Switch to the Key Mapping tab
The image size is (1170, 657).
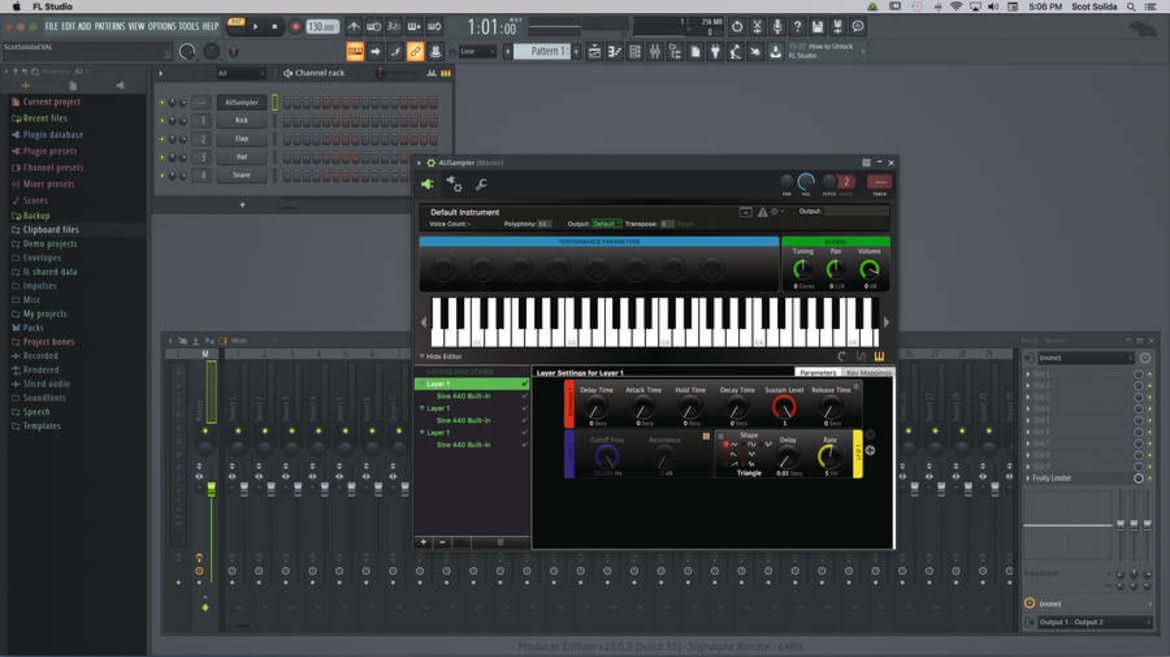tap(868, 372)
